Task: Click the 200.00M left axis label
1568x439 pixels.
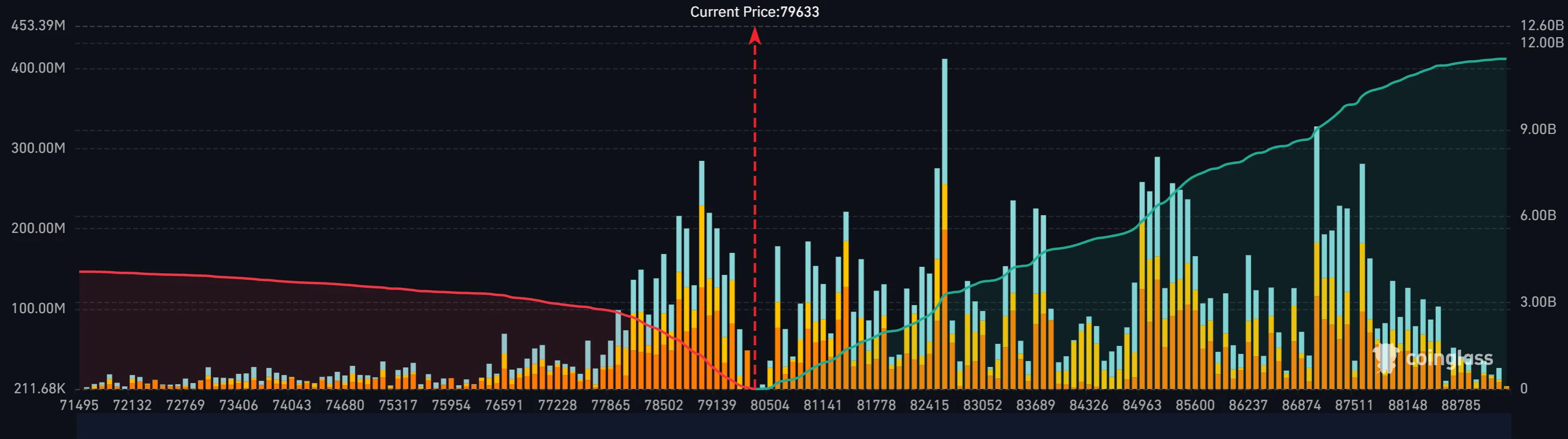Action: tap(38, 228)
